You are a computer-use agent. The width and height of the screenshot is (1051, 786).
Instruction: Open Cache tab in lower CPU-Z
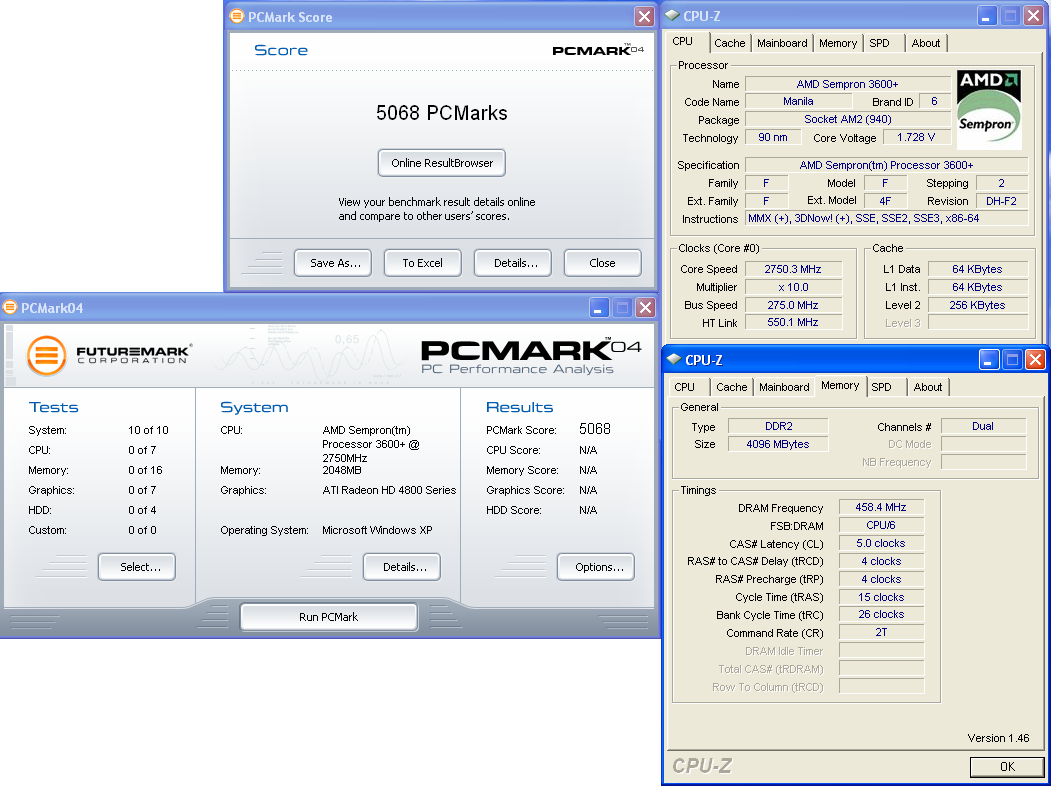click(731, 387)
